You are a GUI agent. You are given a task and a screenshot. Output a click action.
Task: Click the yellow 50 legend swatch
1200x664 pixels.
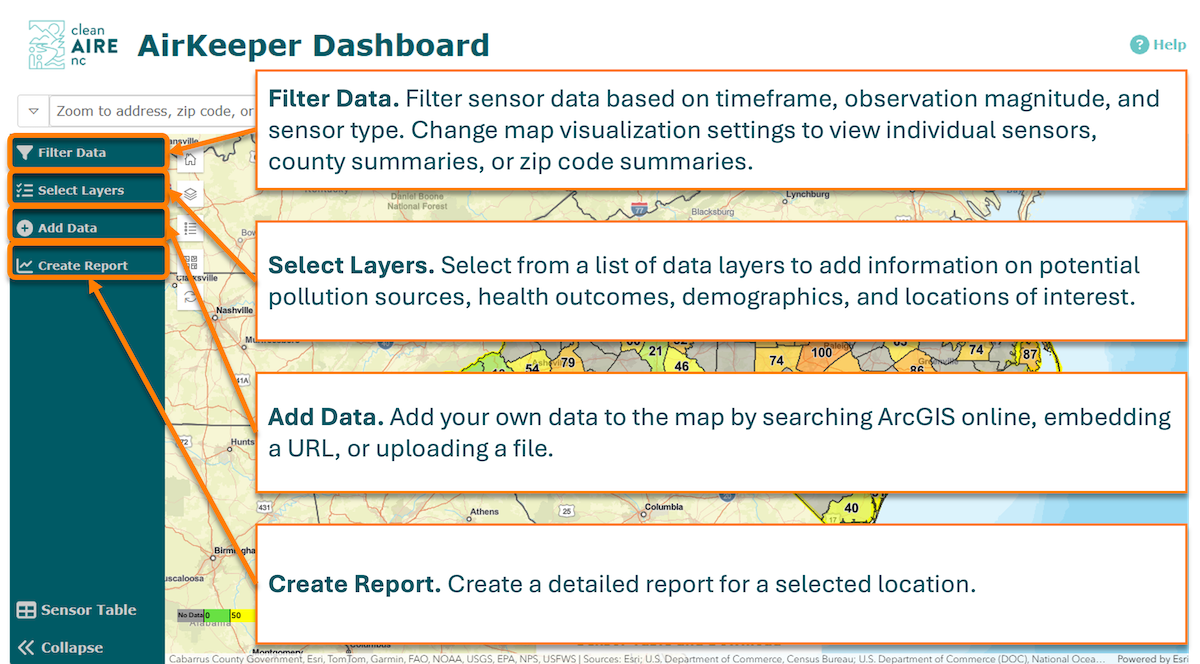point(242,615)
